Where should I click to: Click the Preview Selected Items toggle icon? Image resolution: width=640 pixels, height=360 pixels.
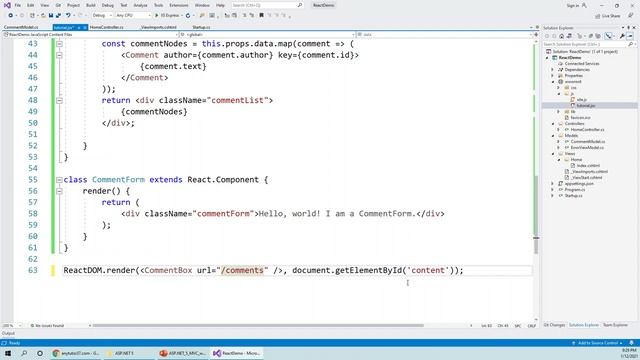pos(630,36)
